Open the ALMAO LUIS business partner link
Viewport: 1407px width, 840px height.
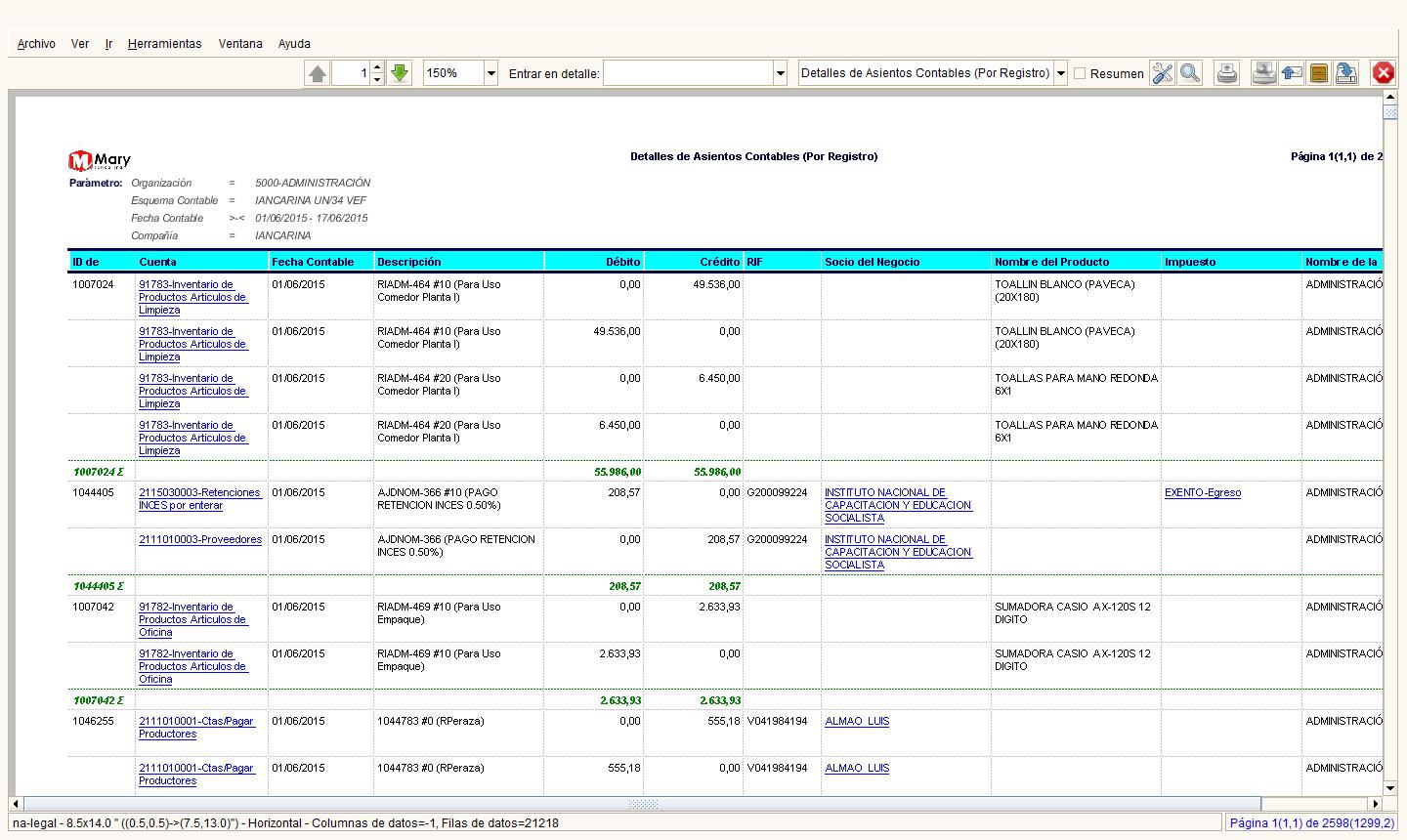point(856,722)
